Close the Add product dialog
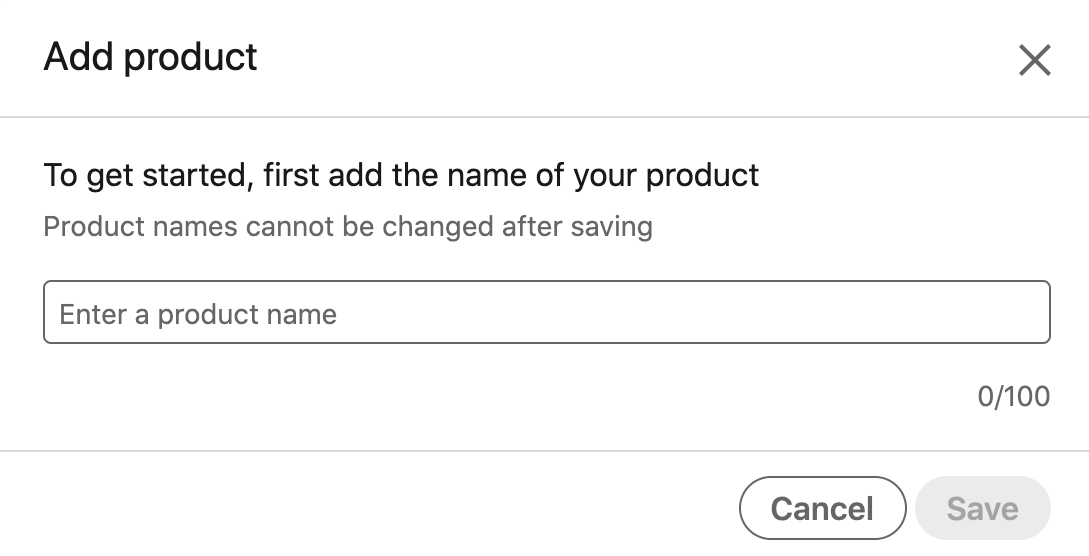The height and width of the screenshot is (556, 1089). click(x=1034, y=60)
